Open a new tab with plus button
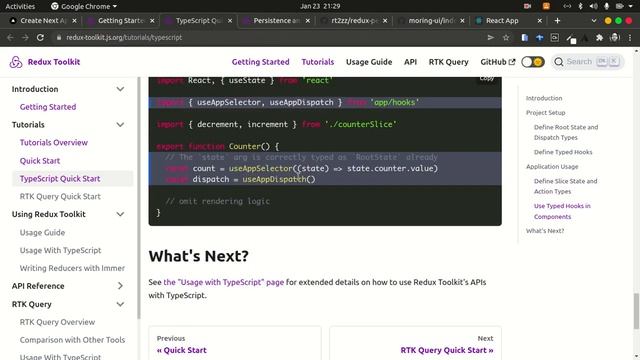 (x=557, y=20)
